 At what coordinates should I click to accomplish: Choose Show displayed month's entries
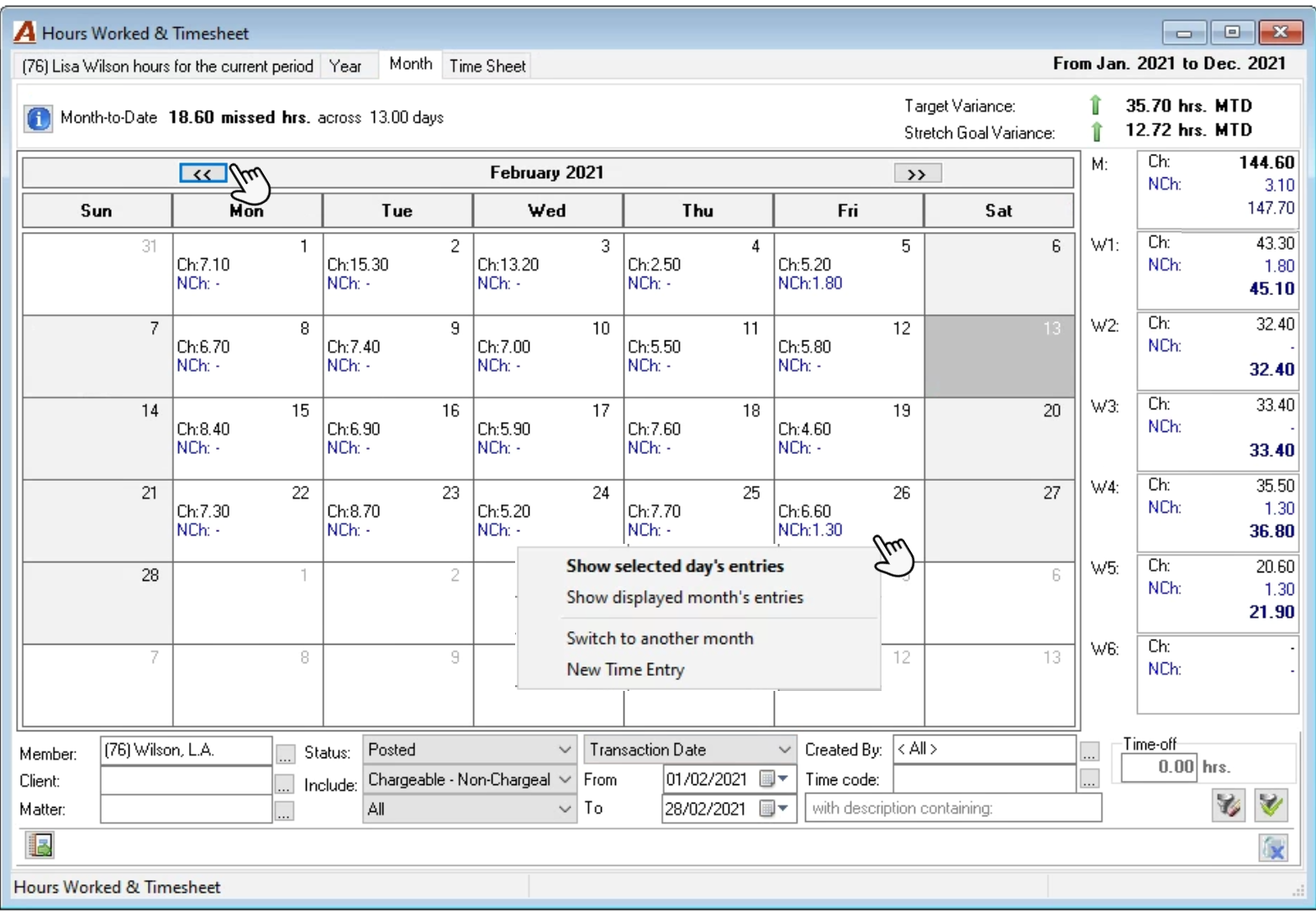[685, 598]
